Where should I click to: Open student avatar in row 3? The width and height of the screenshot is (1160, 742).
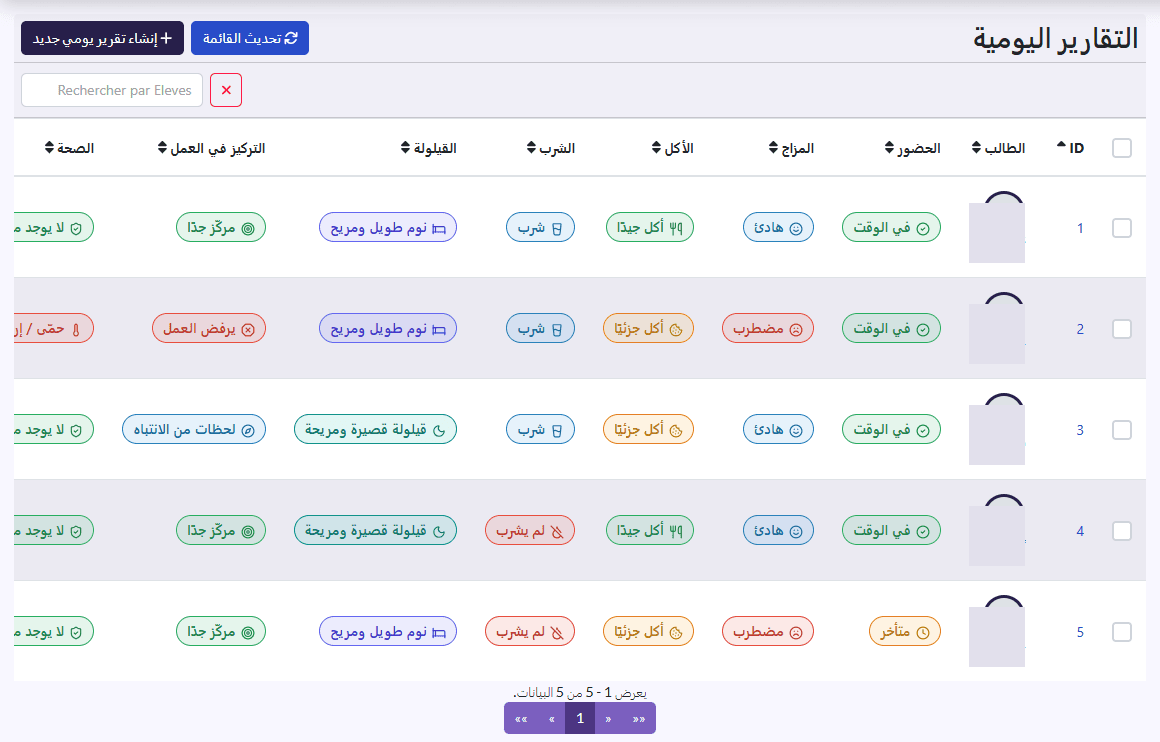997,430
